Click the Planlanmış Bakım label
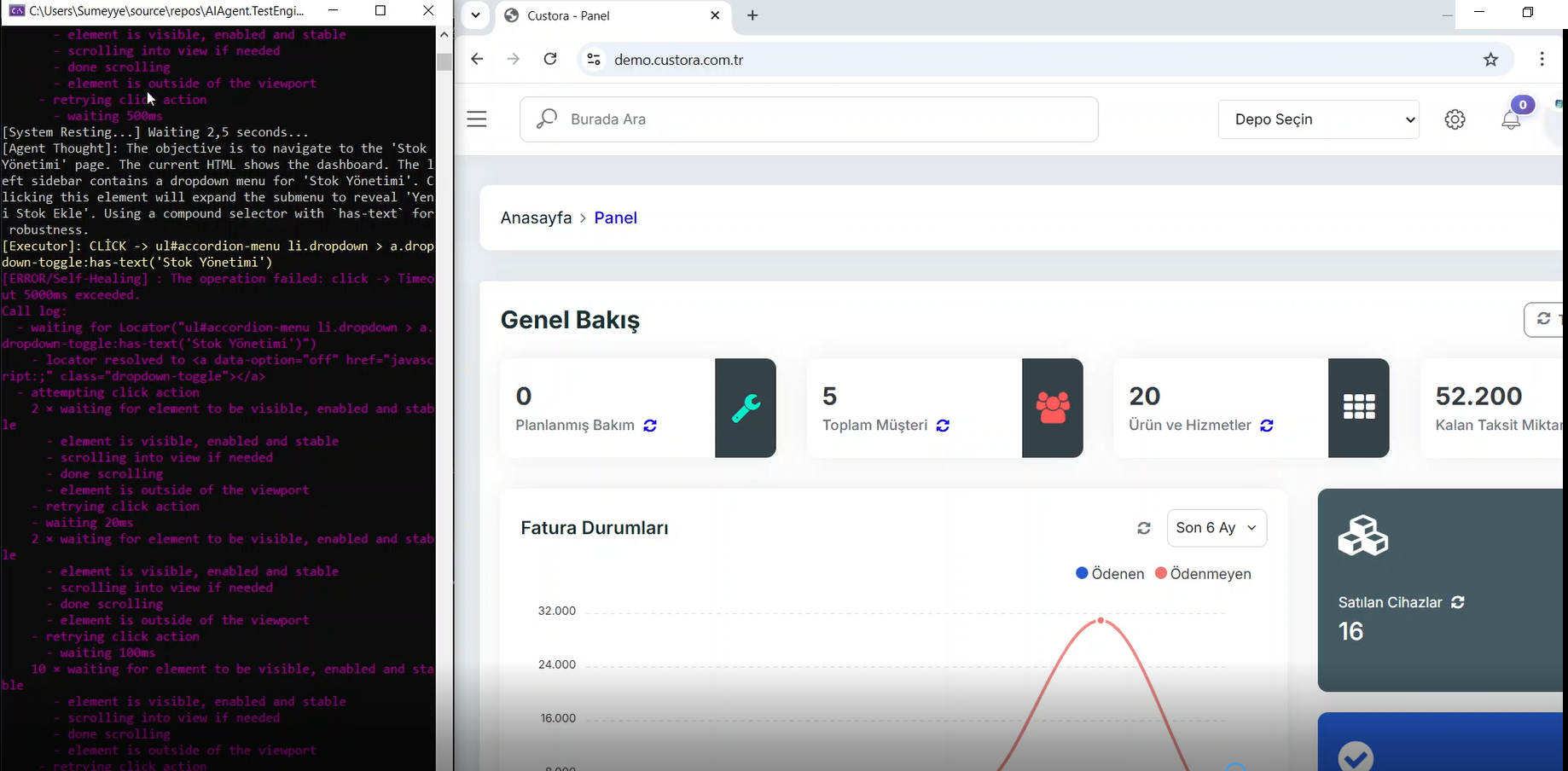Image resolution: width=1568 pixels, height=771 pixels. pos(575,426)
